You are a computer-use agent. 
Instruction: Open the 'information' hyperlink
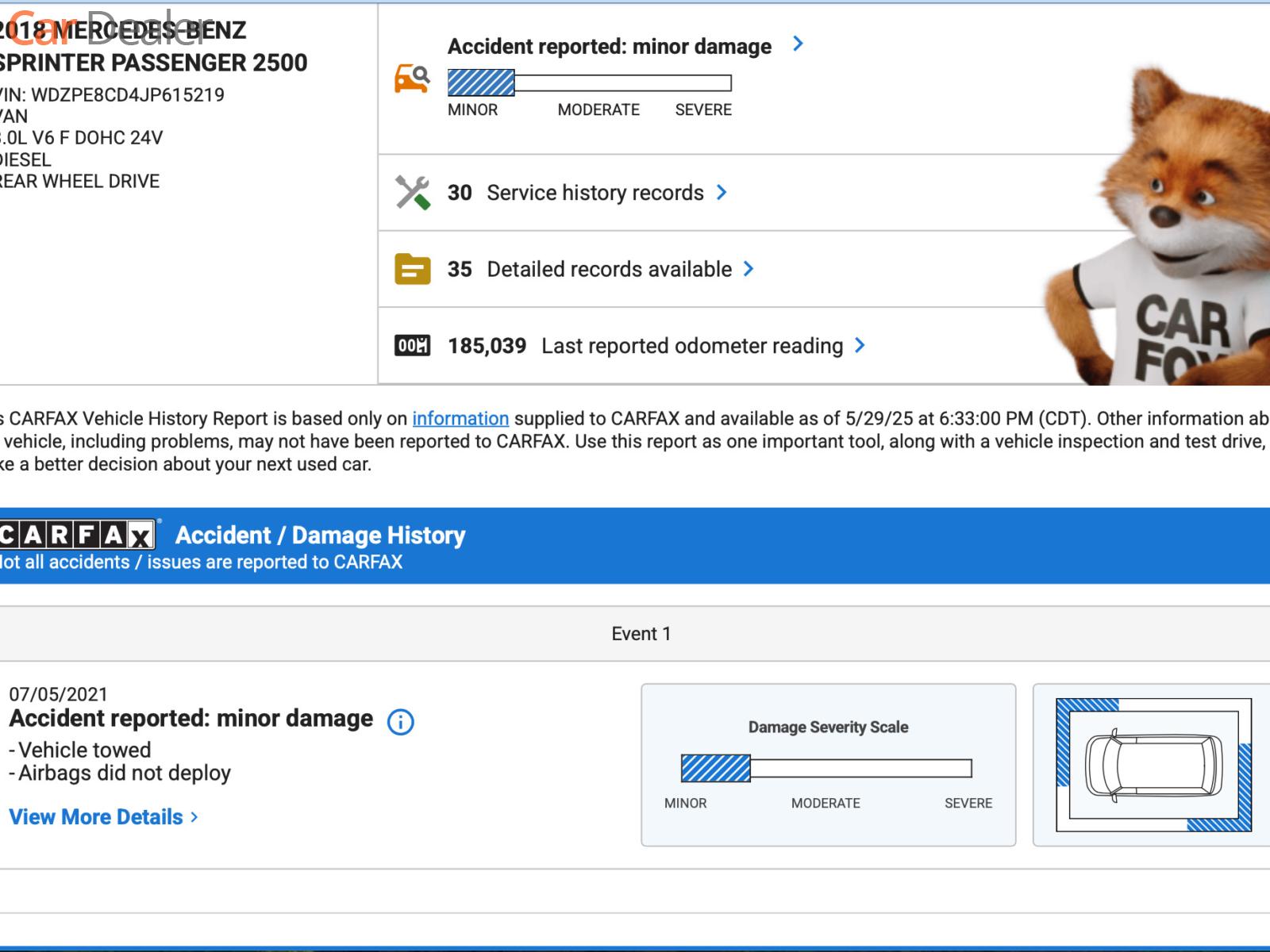[460, 419]
